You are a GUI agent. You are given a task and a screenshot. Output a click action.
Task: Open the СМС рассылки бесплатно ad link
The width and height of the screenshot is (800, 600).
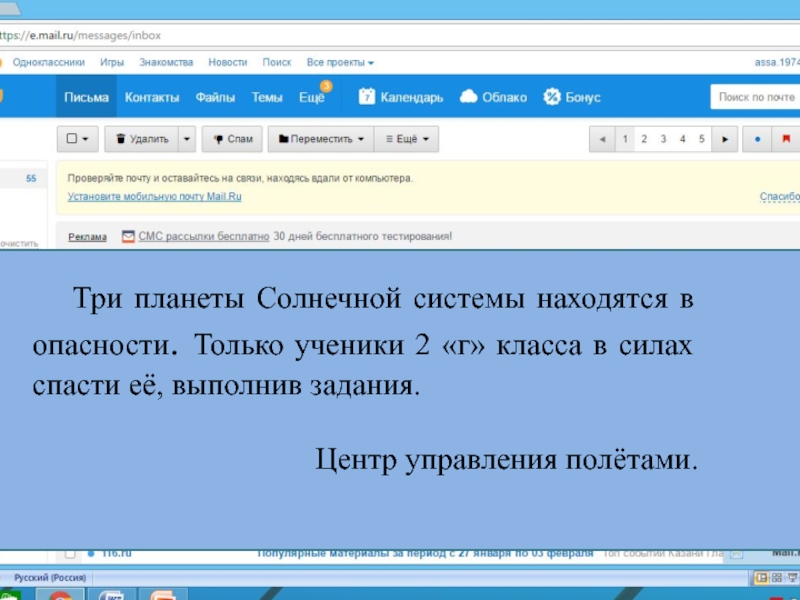[203, 237]
